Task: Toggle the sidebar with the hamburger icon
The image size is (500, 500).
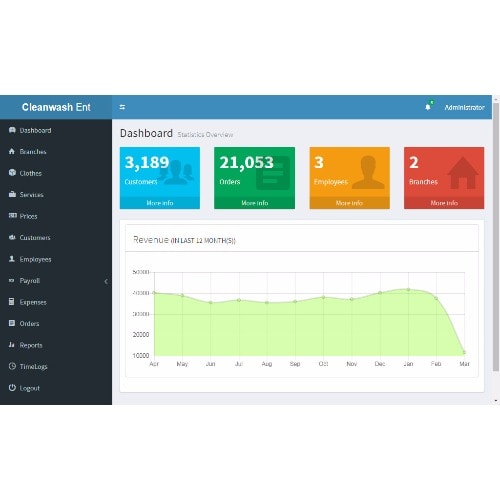Action: click(122, 107)
